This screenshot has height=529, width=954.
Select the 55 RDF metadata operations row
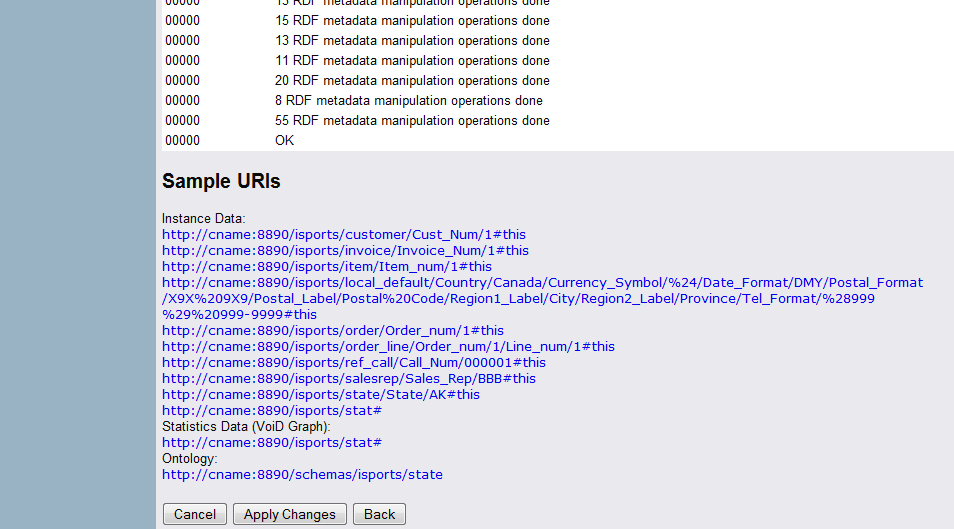tap(412, 120)
